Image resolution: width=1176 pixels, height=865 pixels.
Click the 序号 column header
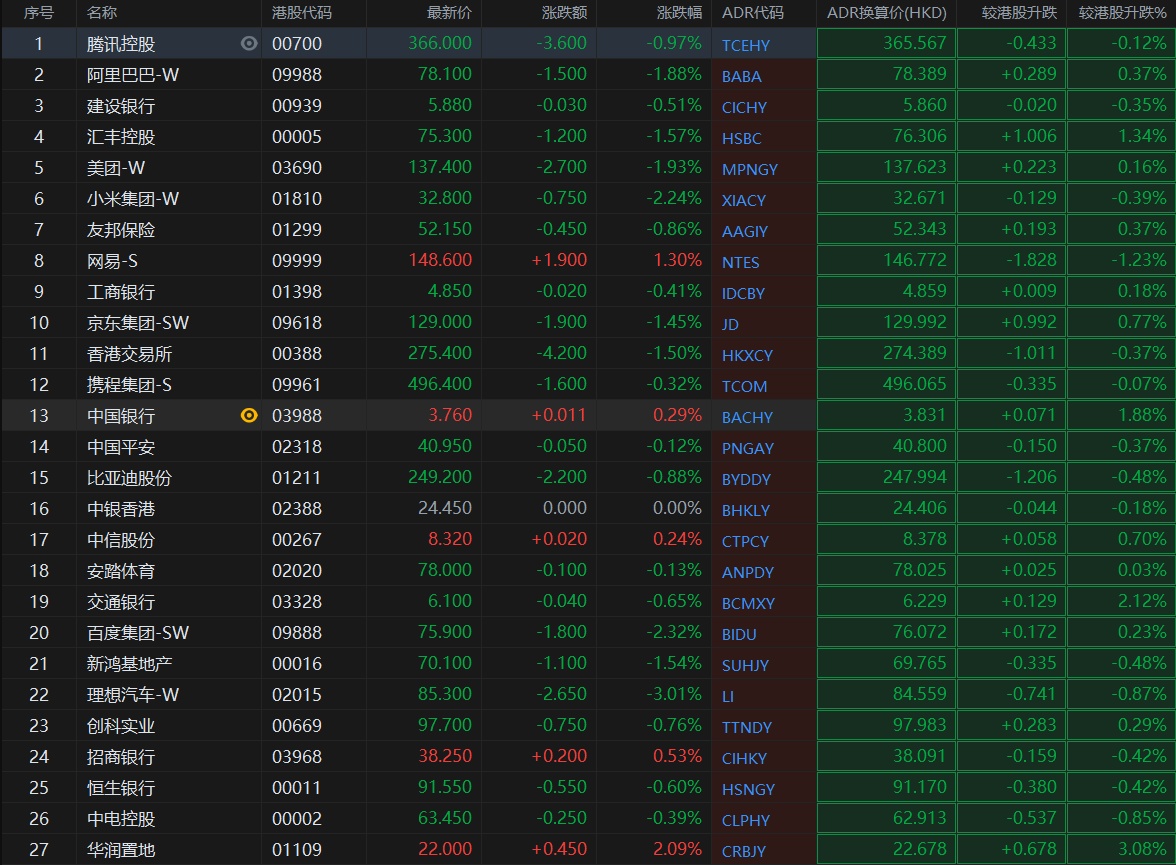[x=38, y=13]
